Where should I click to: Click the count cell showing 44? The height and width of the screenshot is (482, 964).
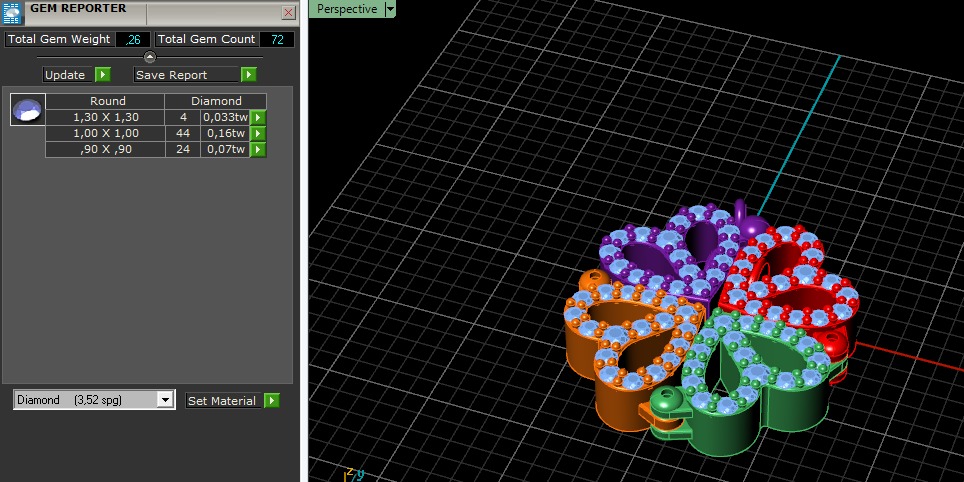click(183, 133)
